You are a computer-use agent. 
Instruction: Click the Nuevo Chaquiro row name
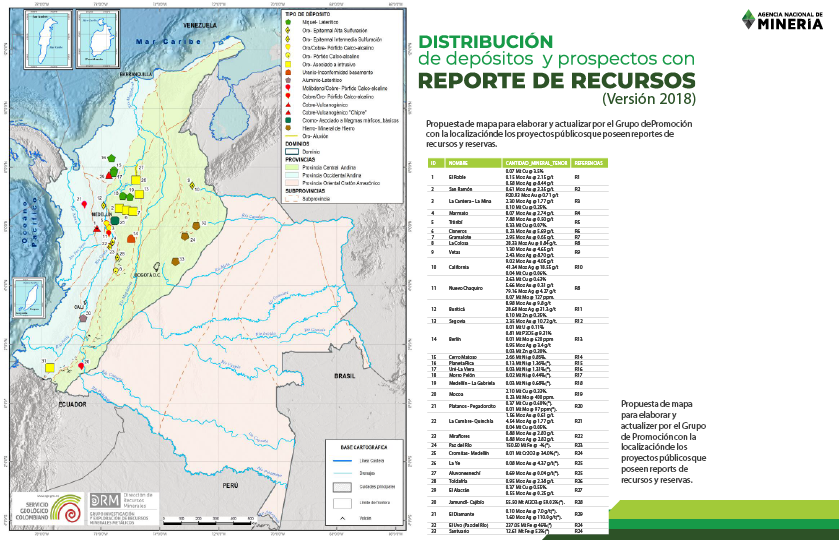[x=466, y=288]
